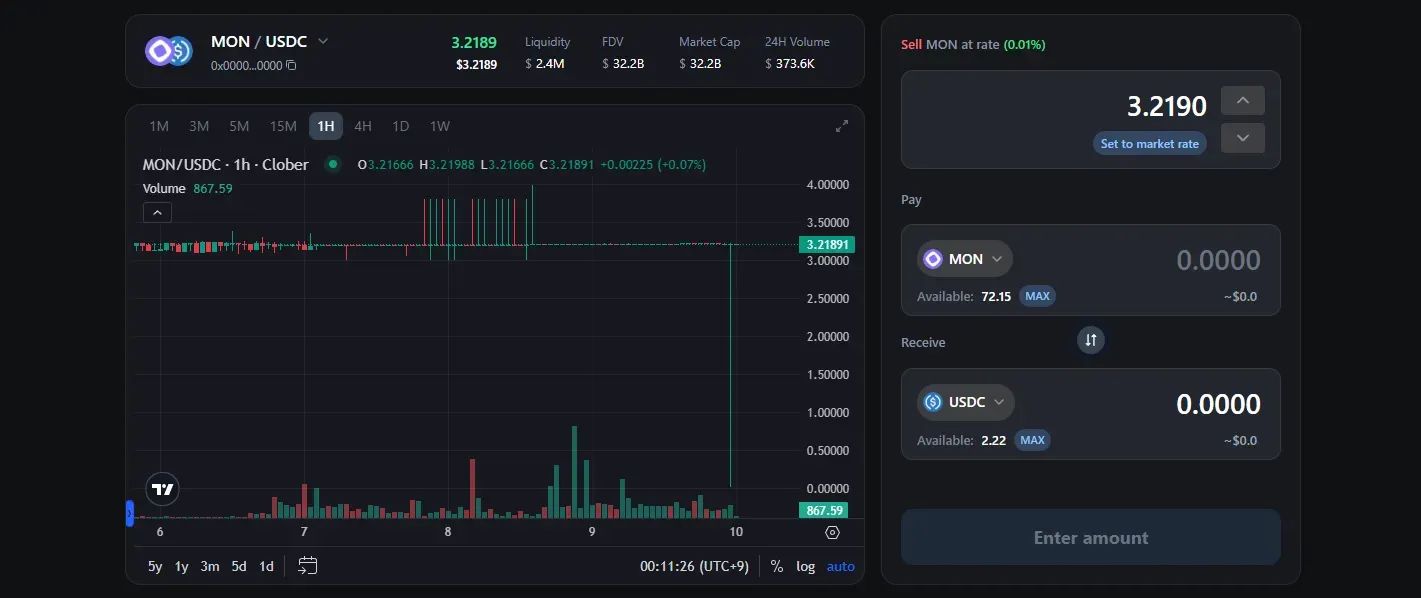Image resolution: width=1421 pixels, height=598 pixels.
Task: Click Set to market rate button
Action: coord(1149,144)
